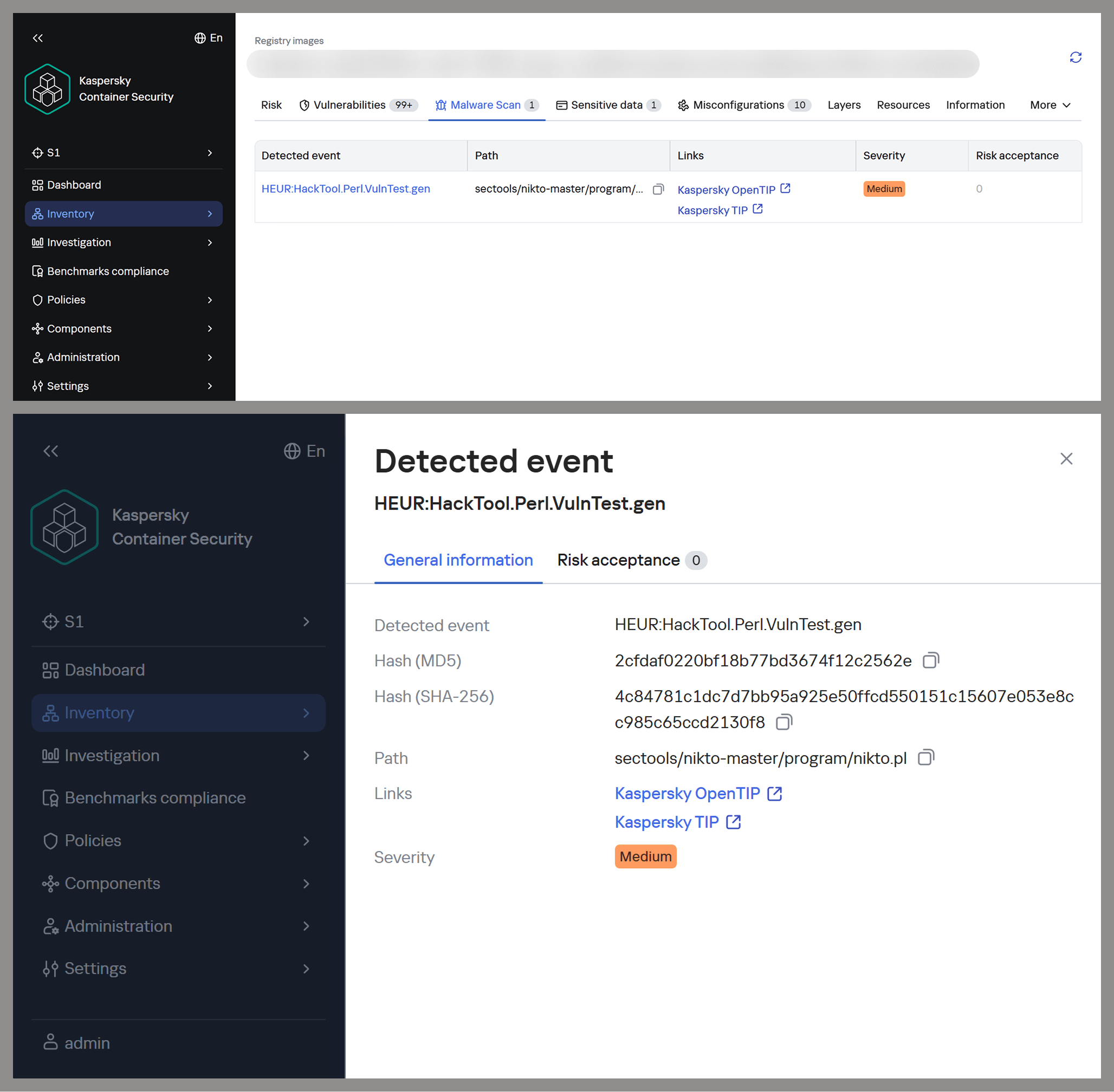The width and height of the screenshot is (1114, 1092).
Task: Close the Detected event panel
Action: 1066,458
